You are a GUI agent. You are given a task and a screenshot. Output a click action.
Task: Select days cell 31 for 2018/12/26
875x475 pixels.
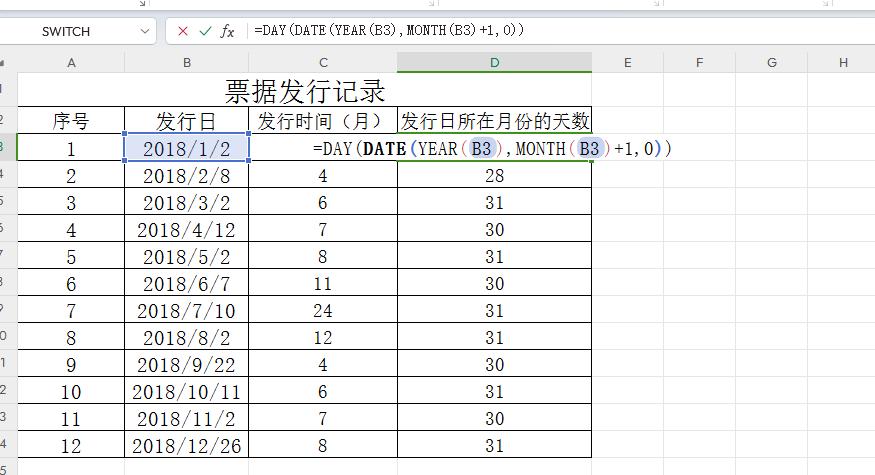pyautogui.click(x=494, y=445)
